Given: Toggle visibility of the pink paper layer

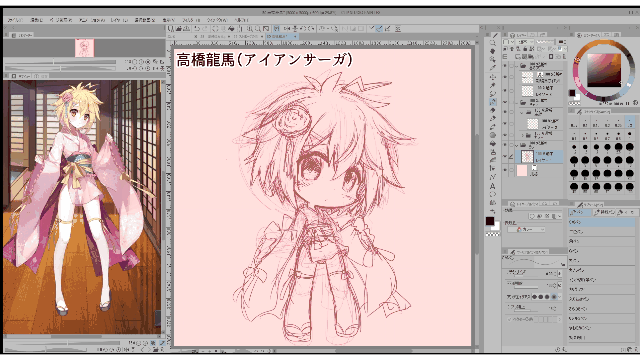Looking at the screenshot, I should pos(505,170).
